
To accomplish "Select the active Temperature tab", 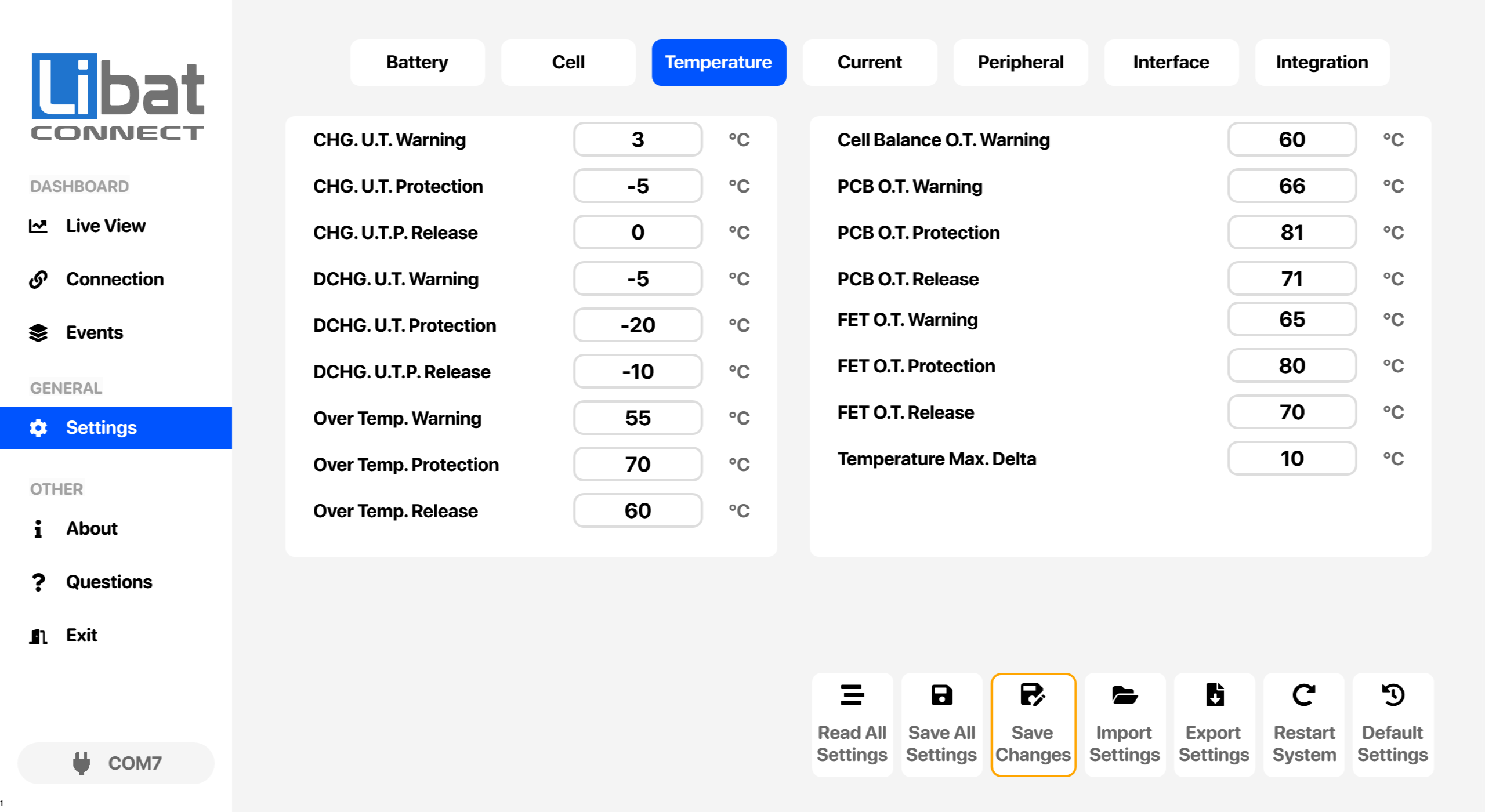I will click(719, 63).
